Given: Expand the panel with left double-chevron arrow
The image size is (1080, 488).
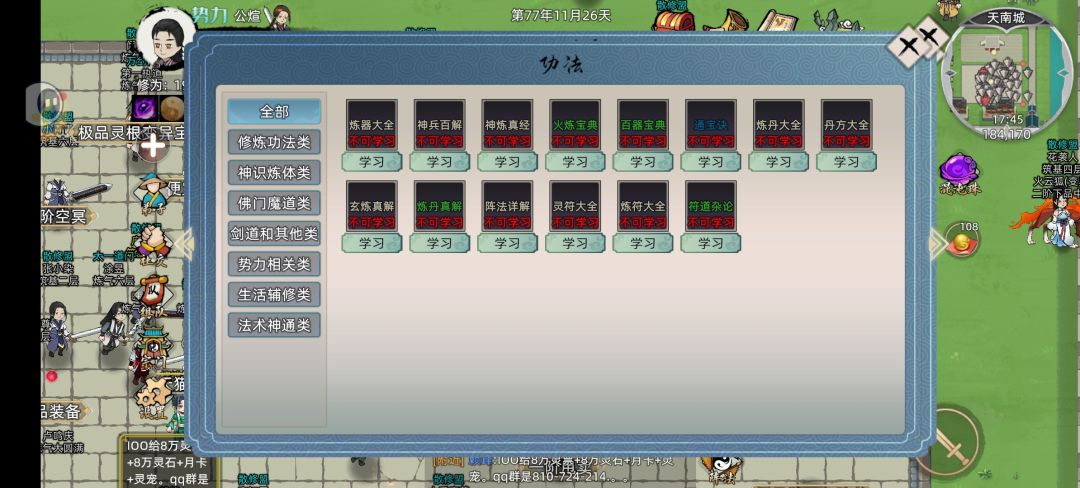Looking at the screenshot, I should click(x=185, y=243).
